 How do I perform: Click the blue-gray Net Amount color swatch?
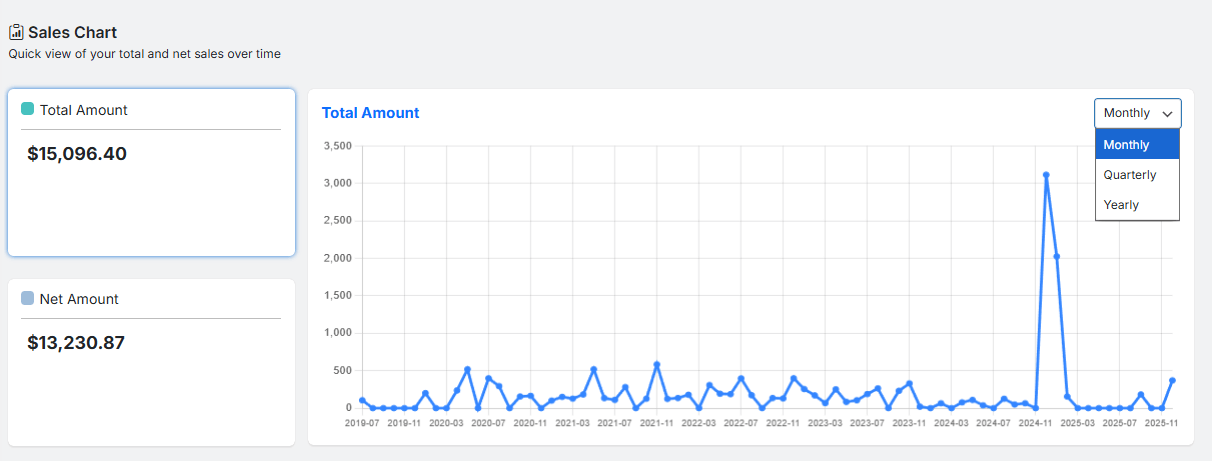click(x=28, y=298)
